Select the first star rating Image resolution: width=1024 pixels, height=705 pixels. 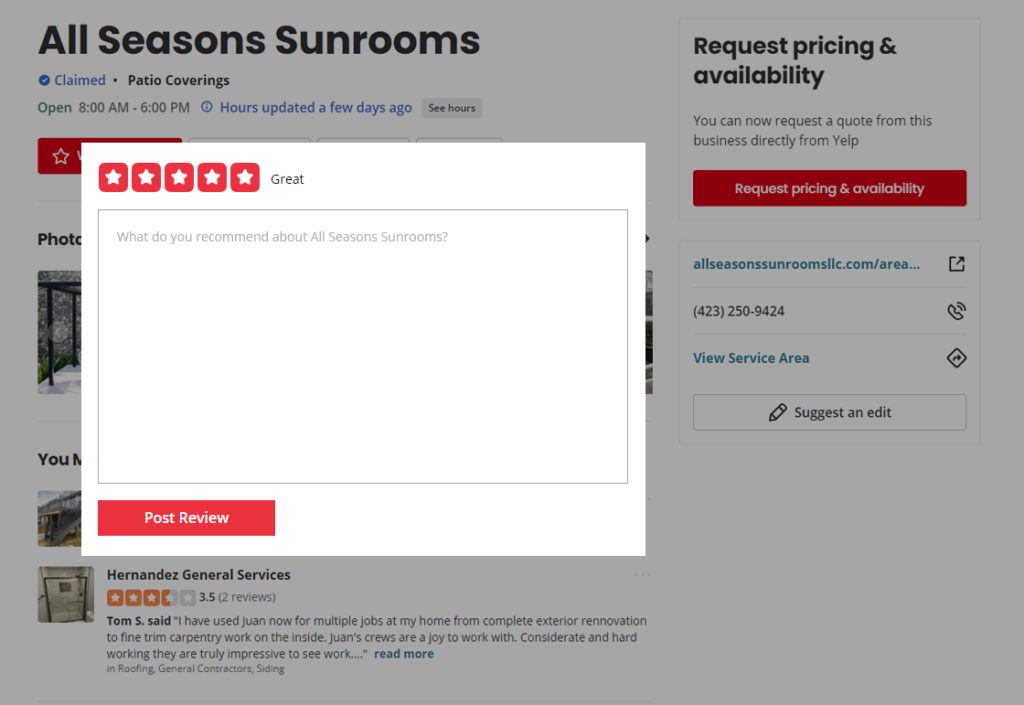114,178
